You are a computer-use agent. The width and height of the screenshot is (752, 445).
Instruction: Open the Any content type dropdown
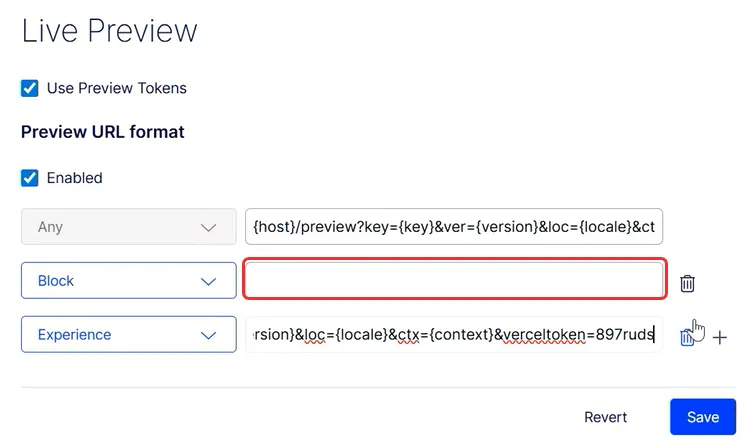[x=129, y=226]
